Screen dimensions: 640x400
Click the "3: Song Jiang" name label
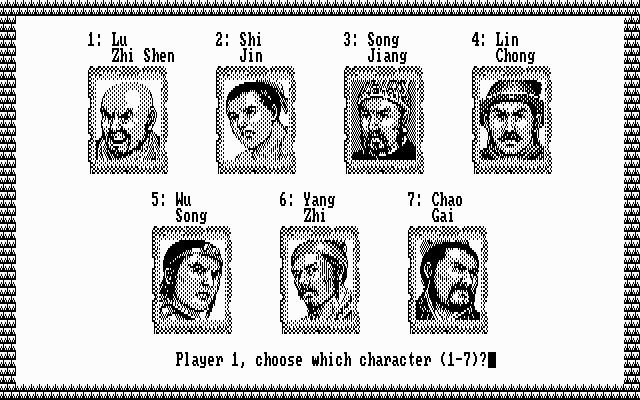tap(376, 48)
